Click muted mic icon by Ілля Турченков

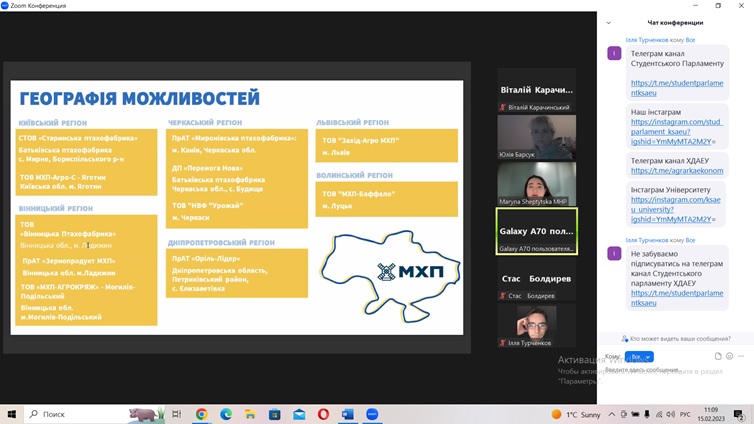[503, 343]
